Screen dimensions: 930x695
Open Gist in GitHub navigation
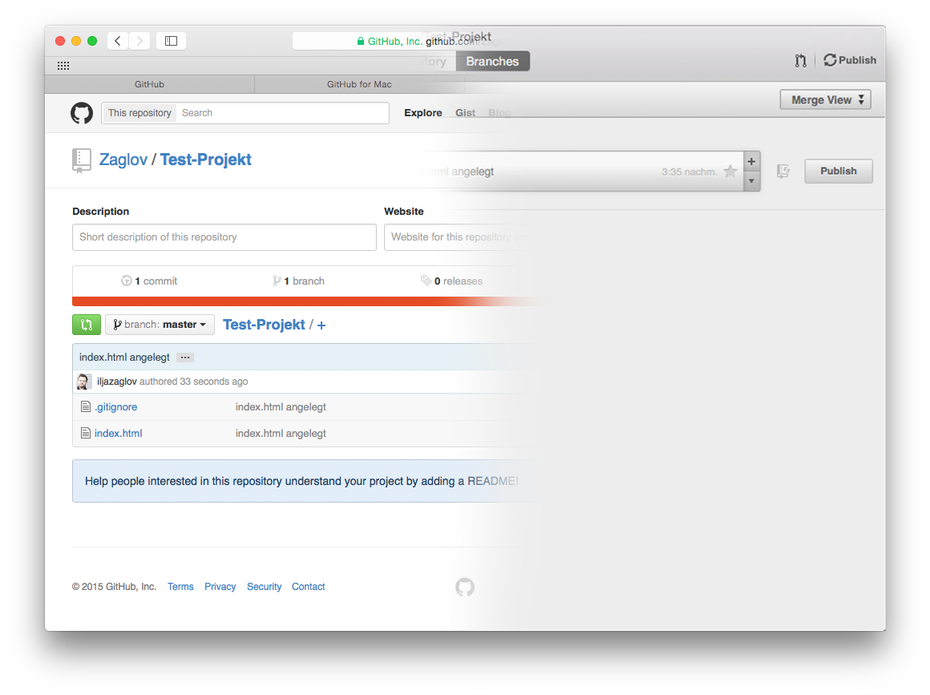pyautogui.click(x=465, y=113)
